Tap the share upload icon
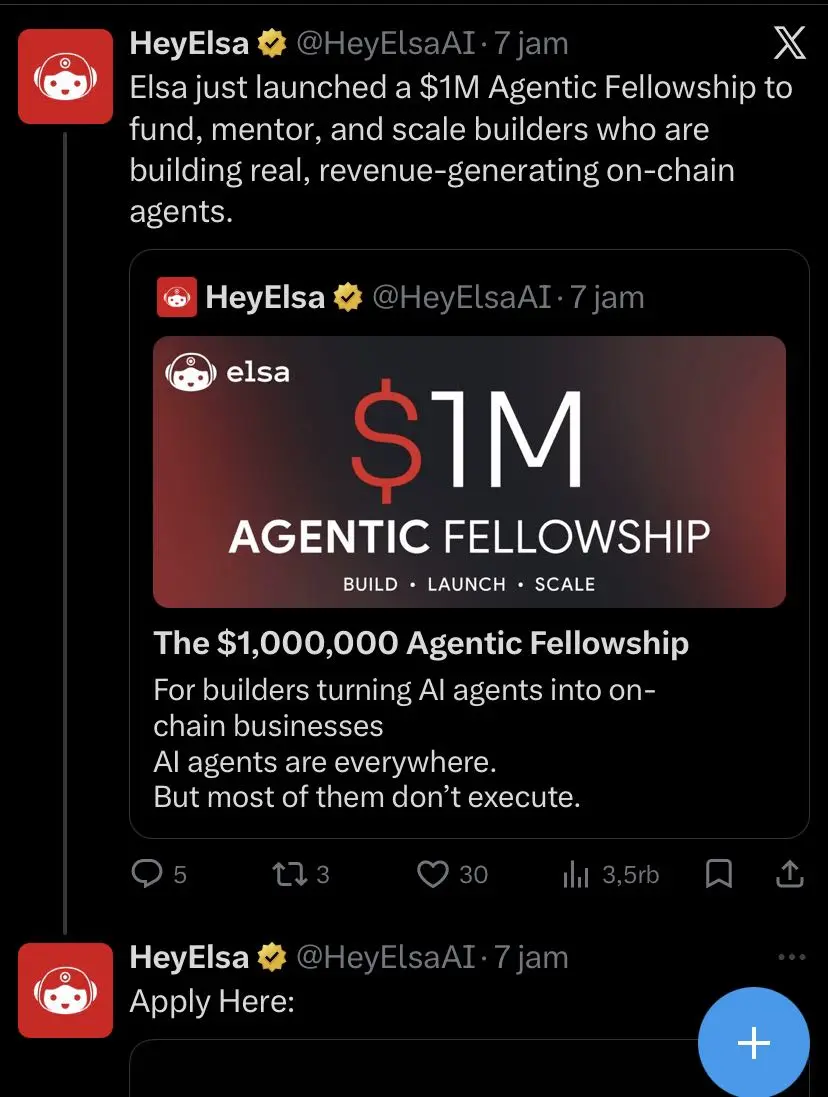828x1097 pixels. pyautogui.click(x=790, y=875)
